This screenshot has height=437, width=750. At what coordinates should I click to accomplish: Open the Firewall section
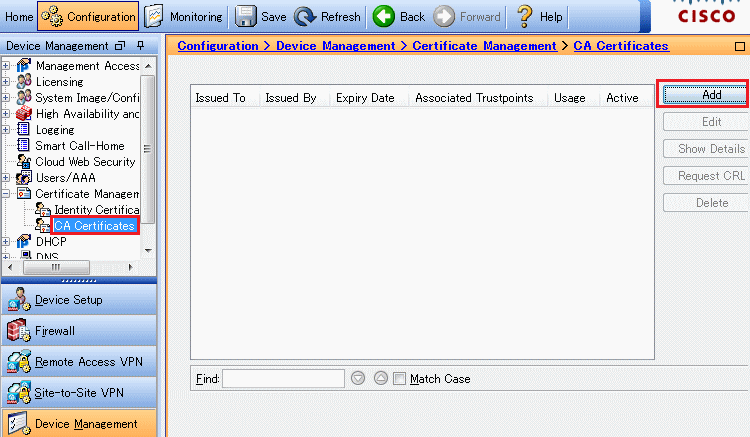(x=79, y=330)
